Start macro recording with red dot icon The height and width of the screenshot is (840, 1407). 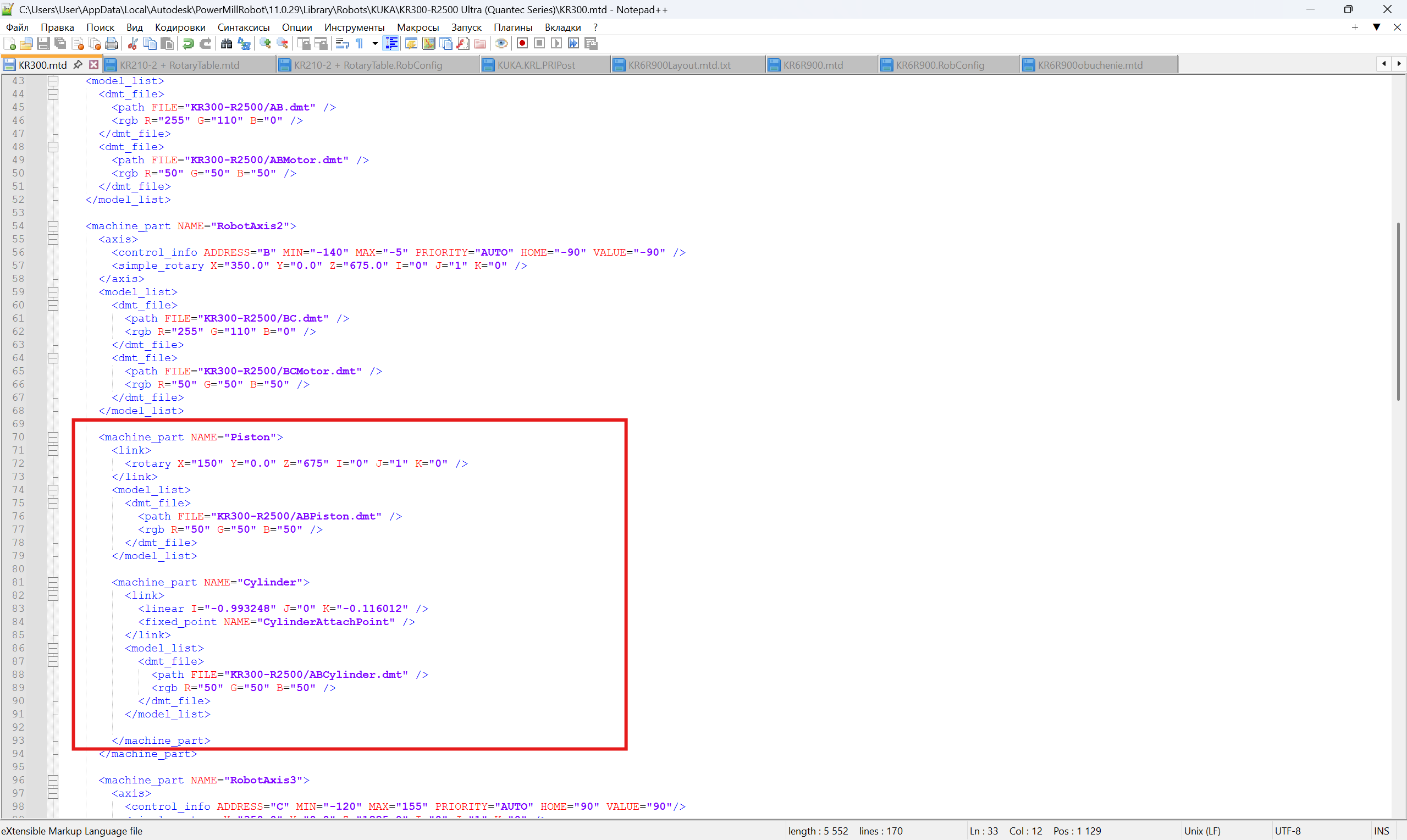(522, 43)
